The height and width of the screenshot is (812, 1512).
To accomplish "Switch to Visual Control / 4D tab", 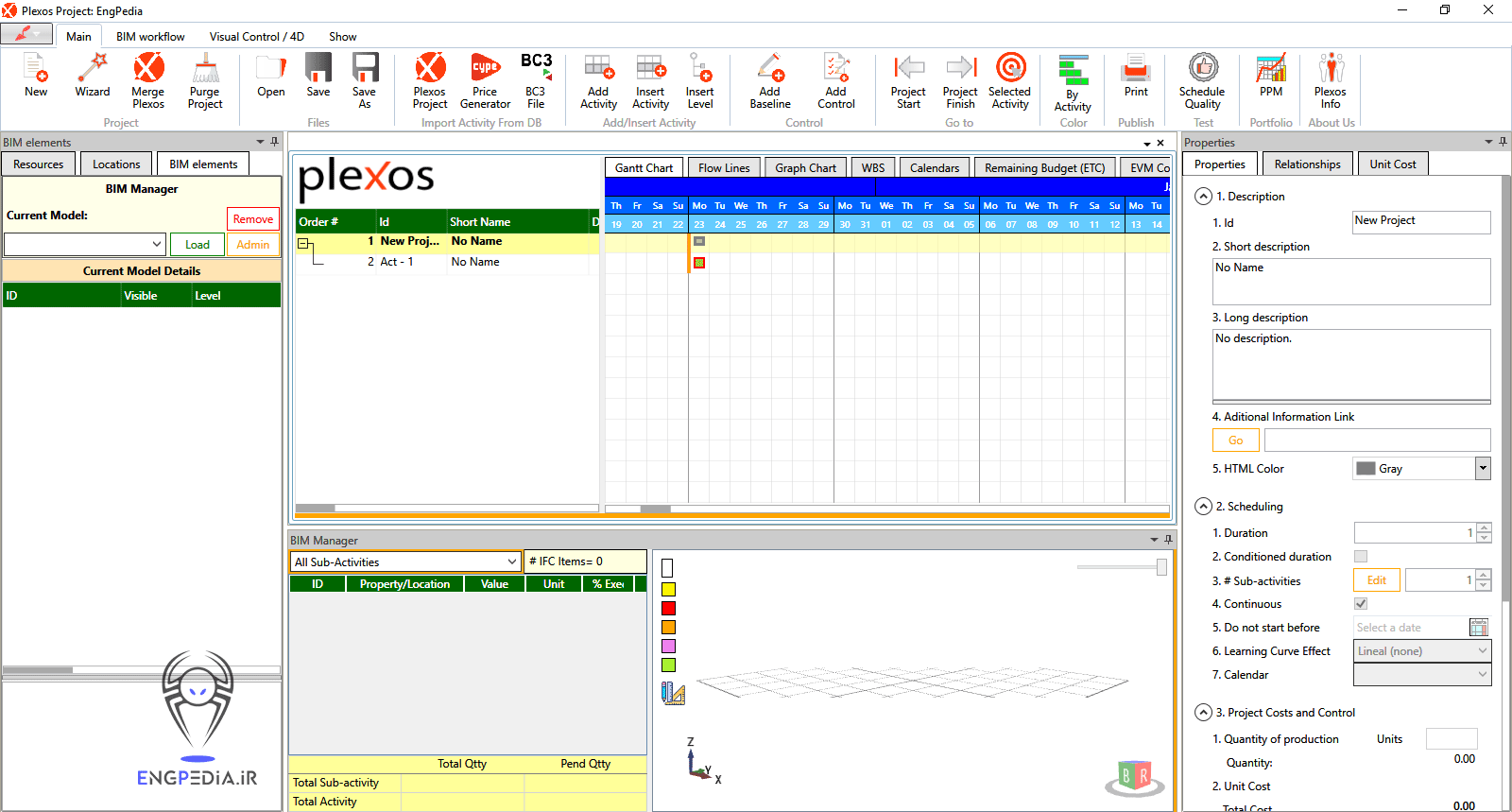I will click(x=256, y=37).
